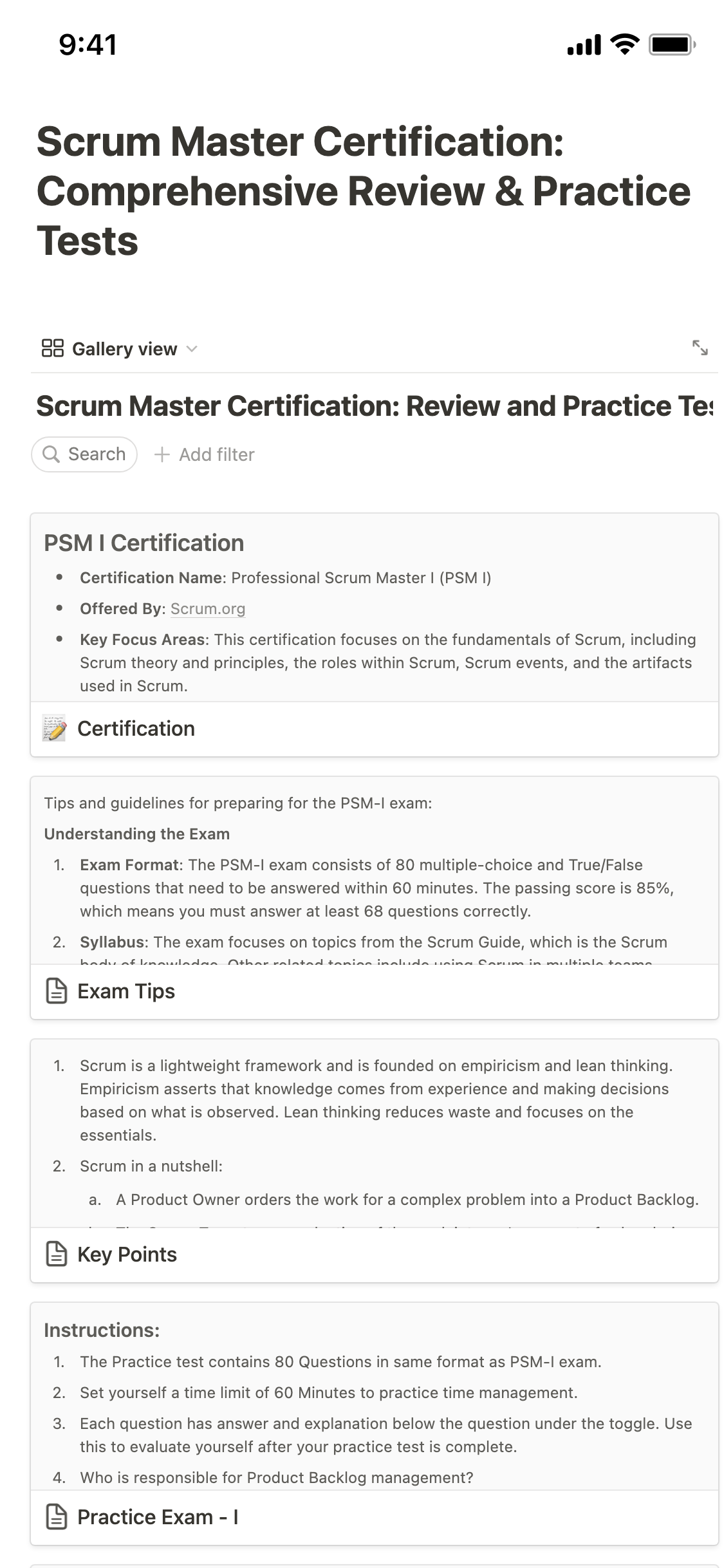
Task: Click the Practice Exam - I page icon
Action: [x=57, y=1517]
